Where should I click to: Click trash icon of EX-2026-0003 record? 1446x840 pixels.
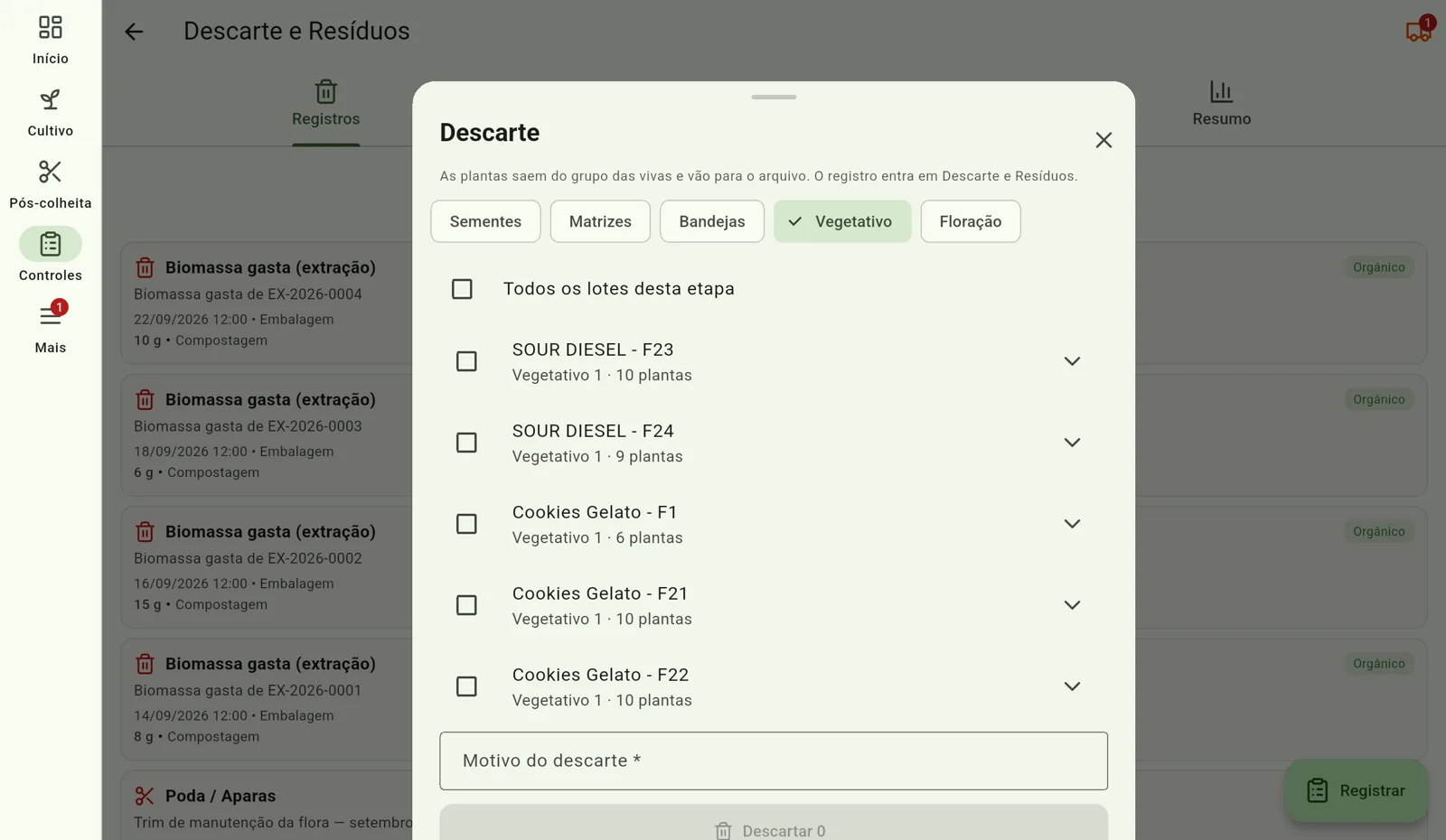pos(145,399)
